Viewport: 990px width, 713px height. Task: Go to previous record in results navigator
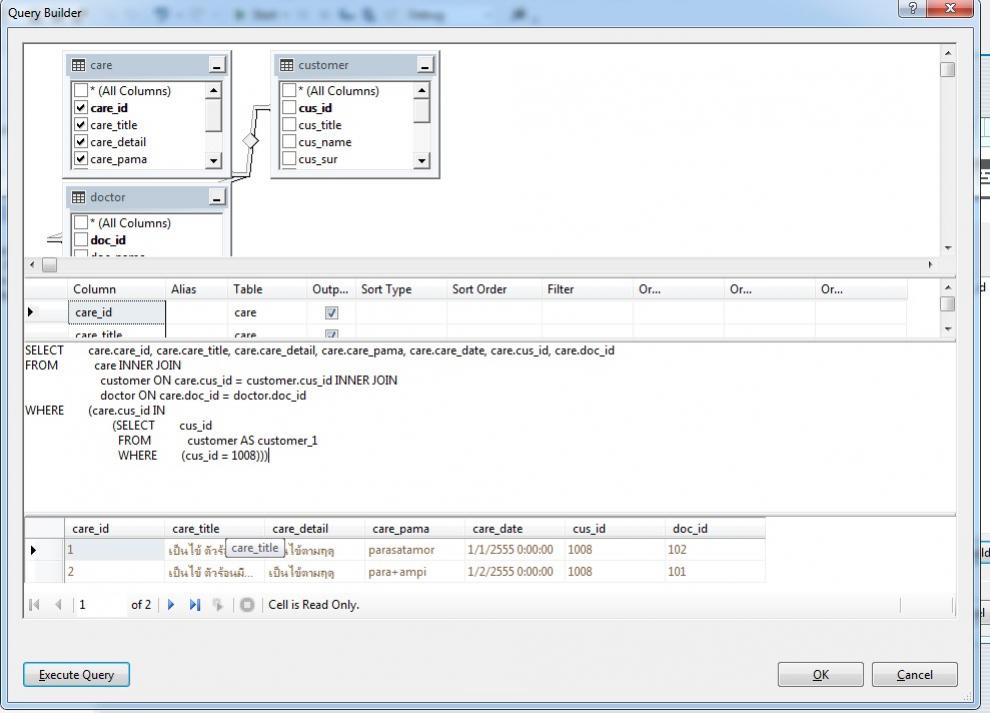tap(58, 605)
